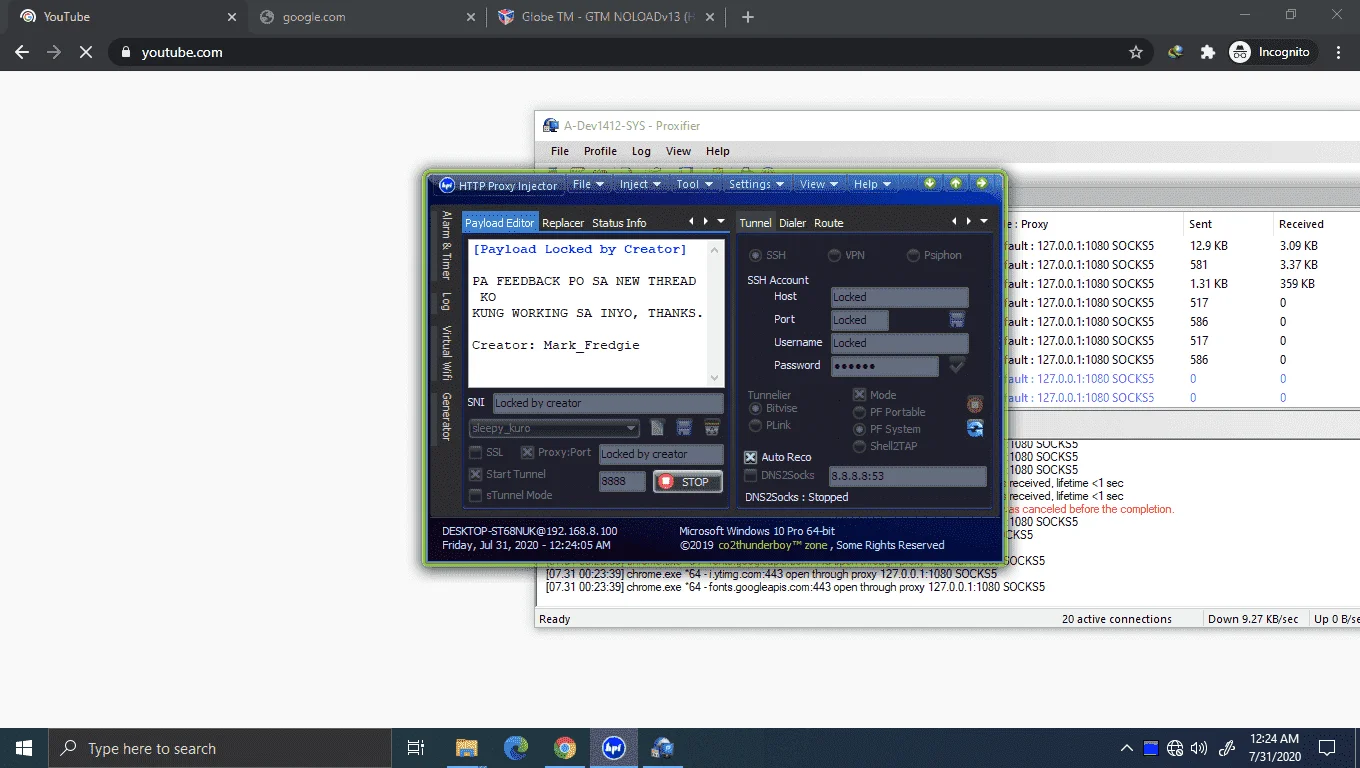This screenshot has height=768, width=1360.
Task: Open the Generator side panel
Action: click(x=447, y=416)
